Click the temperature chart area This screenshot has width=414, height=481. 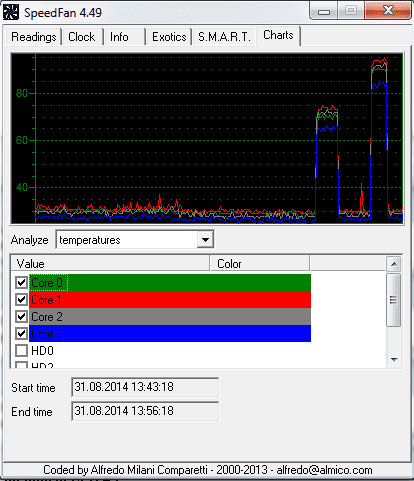coord(207,138)
